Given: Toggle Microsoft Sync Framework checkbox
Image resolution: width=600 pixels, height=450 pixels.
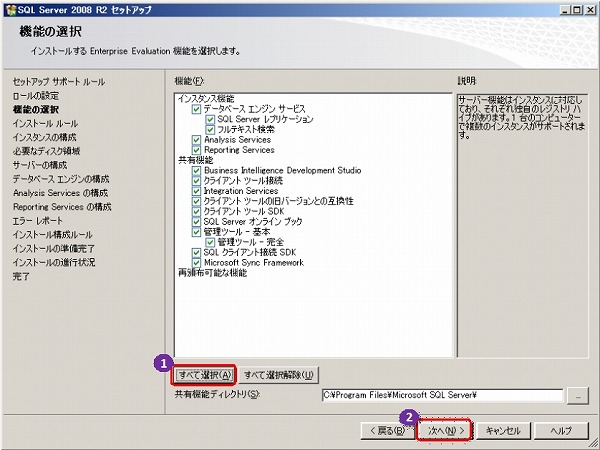Looking at the screenshot, I should click(x=196, y=263).
